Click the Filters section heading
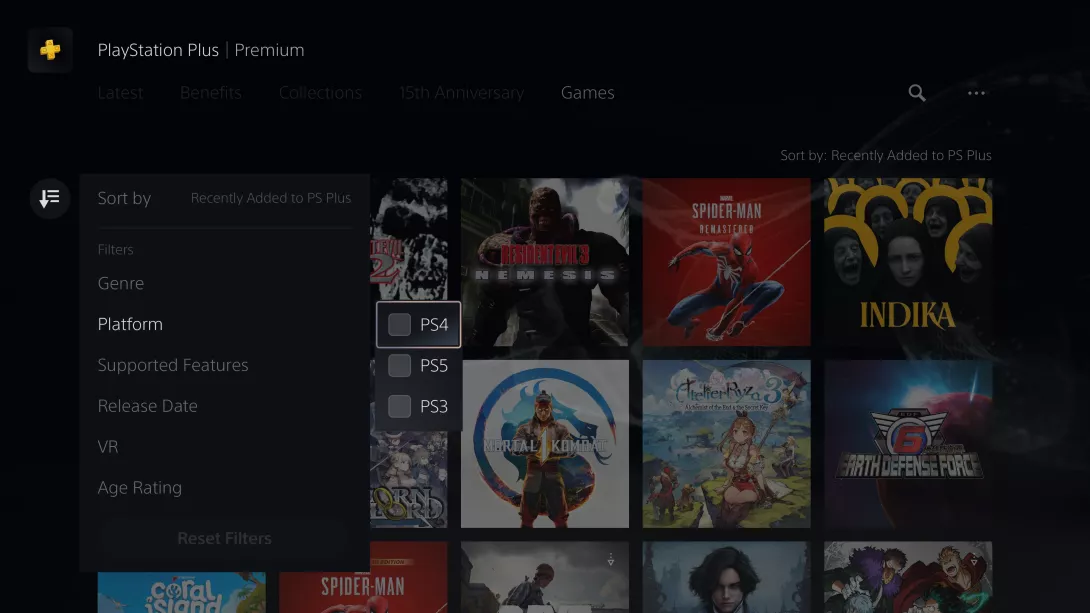Screen dimensions: 1090x613 point(115,249)
